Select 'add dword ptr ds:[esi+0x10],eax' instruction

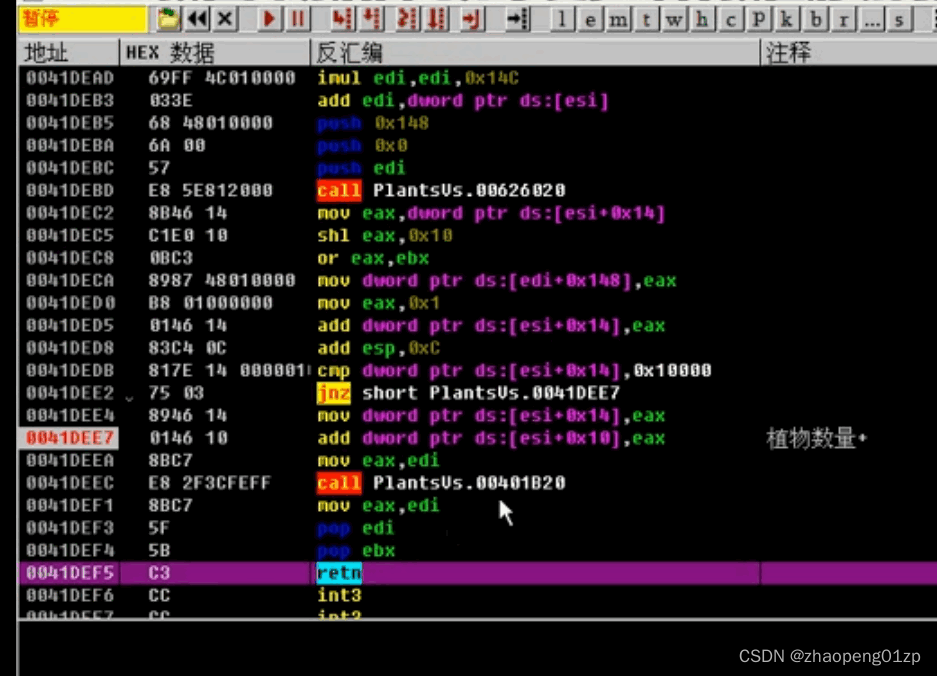coord(491,438)
